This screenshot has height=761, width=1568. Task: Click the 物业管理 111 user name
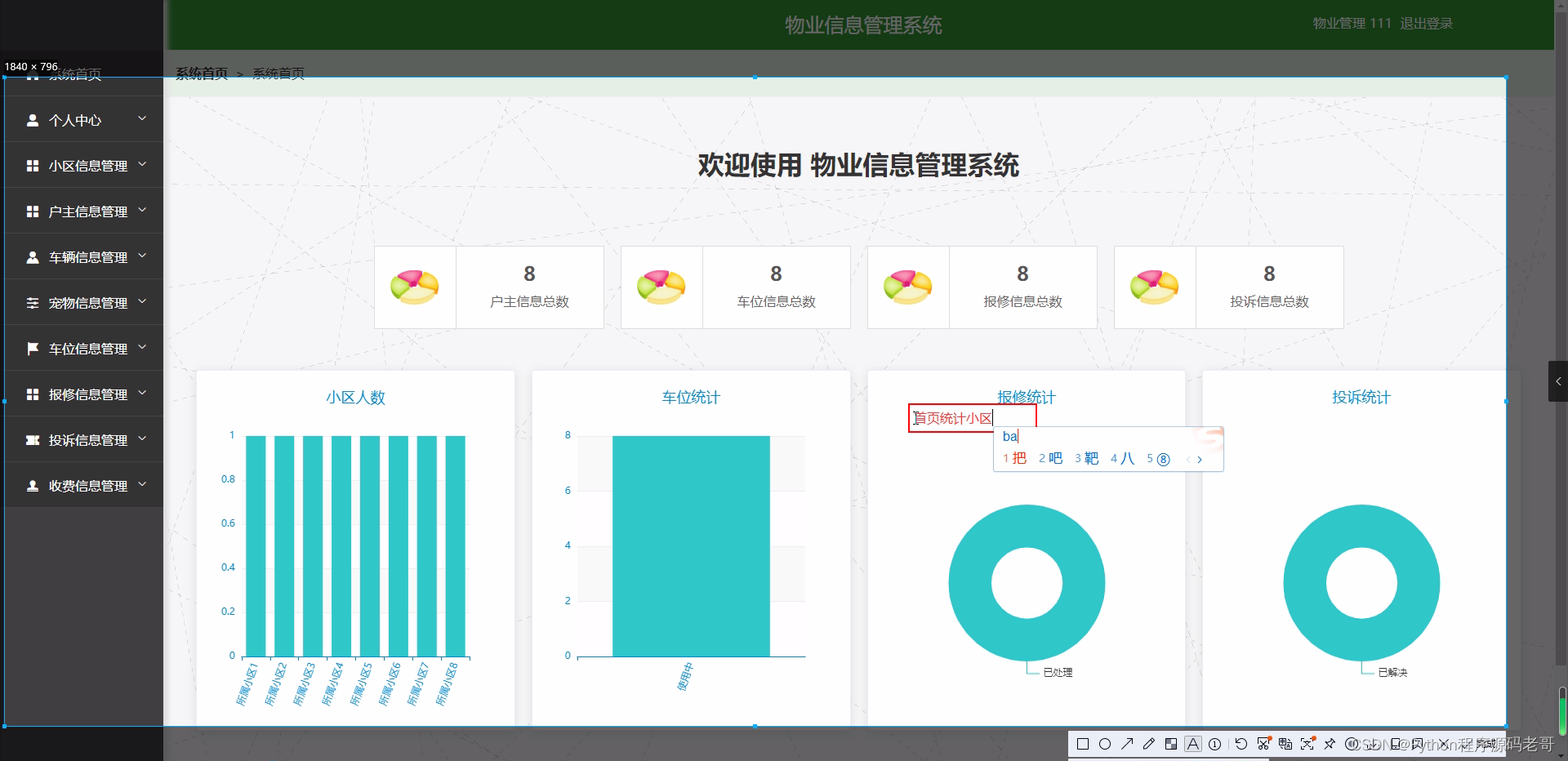tap(1352, 24)
